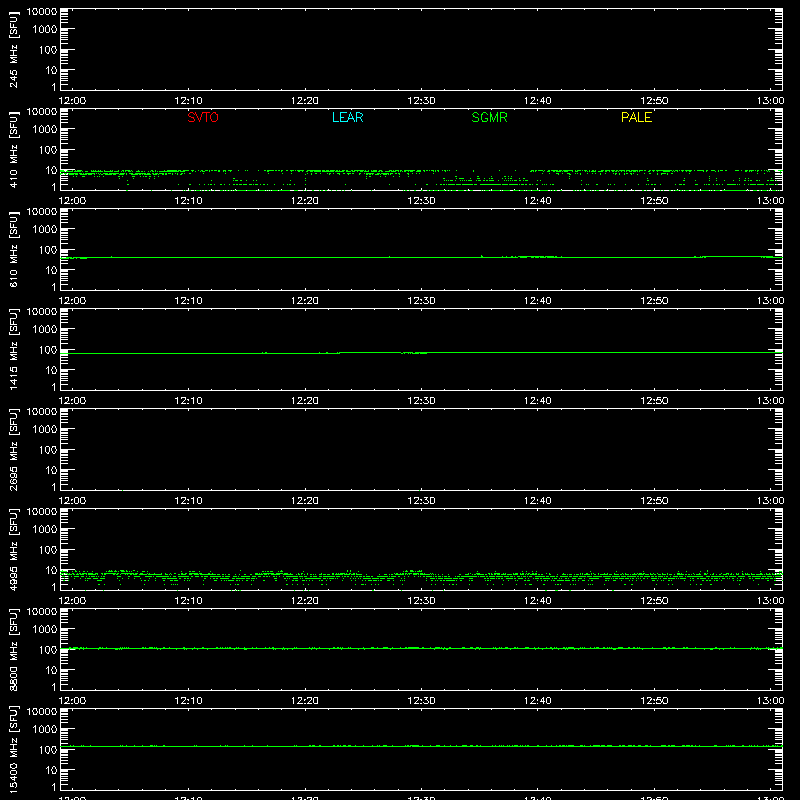Image resolution: width=800 pixels, height=800 pixels.
Task: Click the cyan LEAR station label
Action: pyautogui.click(x=347, y=117)
